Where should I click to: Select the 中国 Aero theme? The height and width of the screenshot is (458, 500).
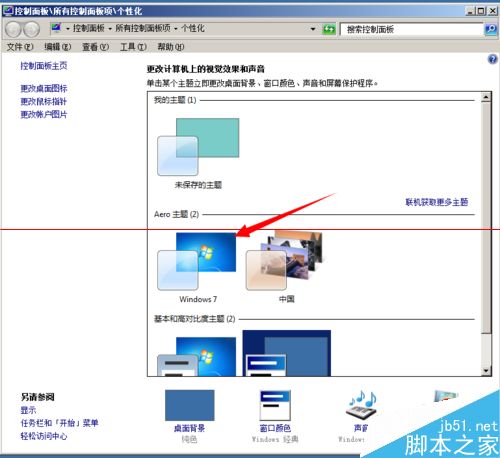tap(285, 261)
